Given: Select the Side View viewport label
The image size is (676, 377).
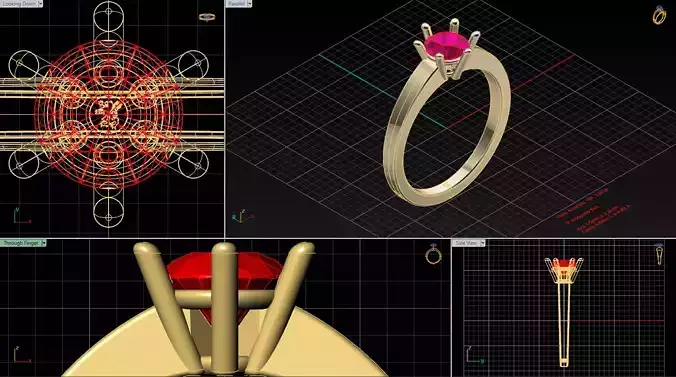Looking at the screenshot, I should click(x=466, y=243).
